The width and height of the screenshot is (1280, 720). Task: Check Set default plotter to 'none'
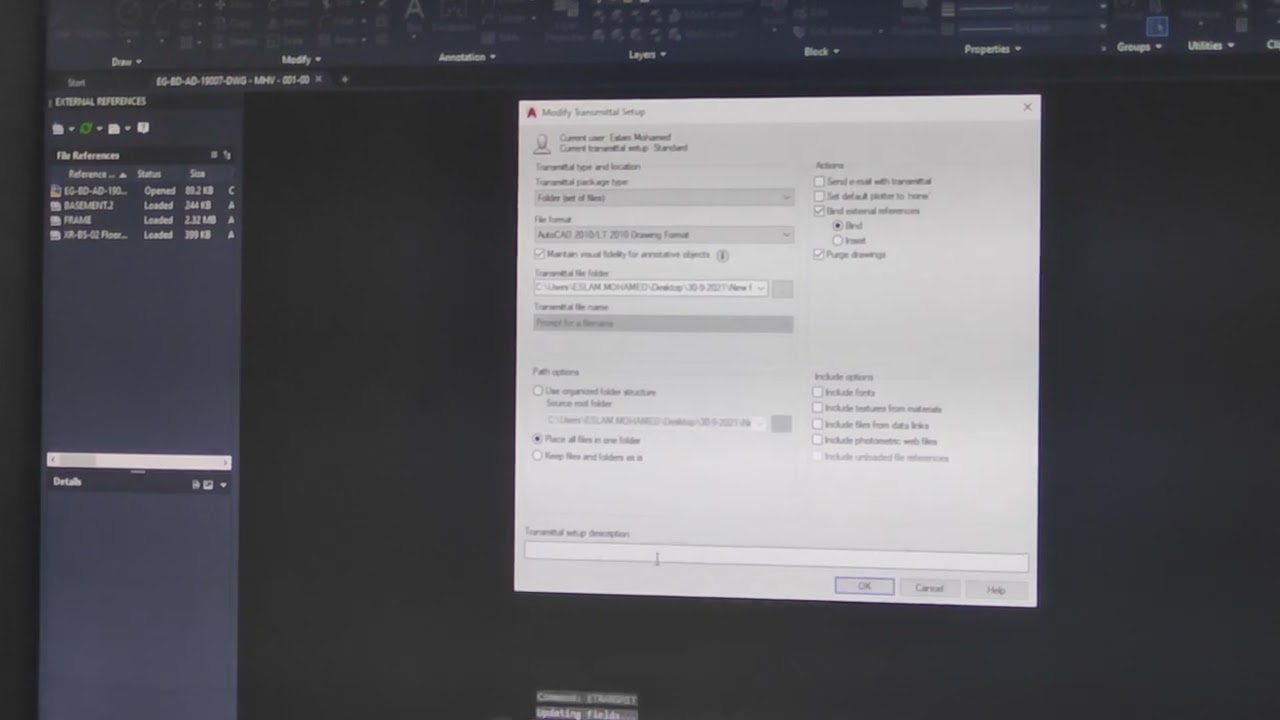[x=819, y=196]
